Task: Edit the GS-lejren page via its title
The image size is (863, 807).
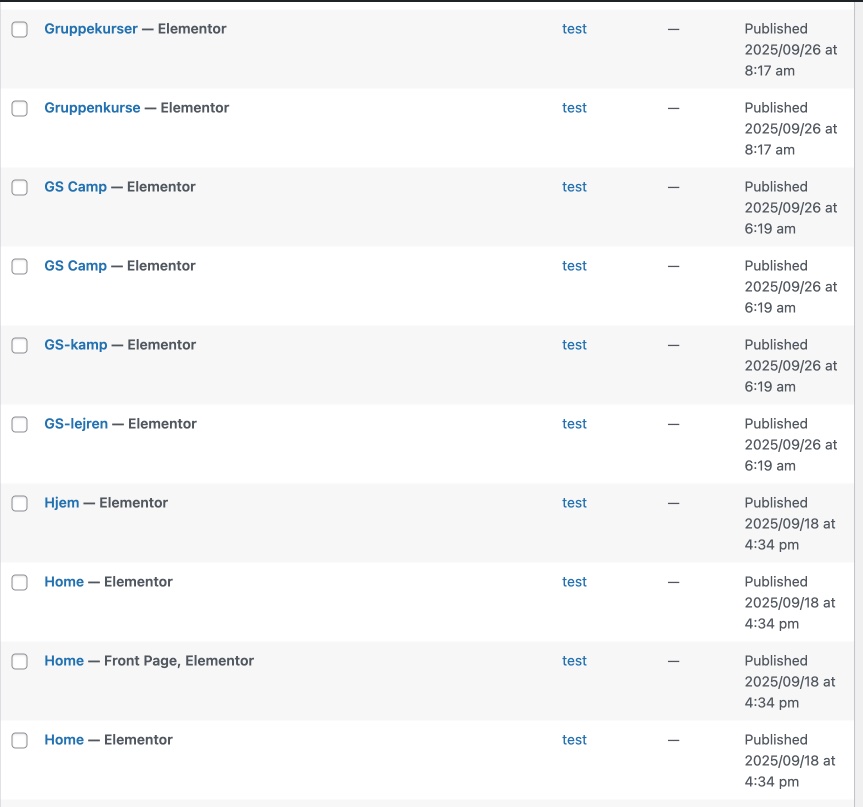Action: pos(76,424)
